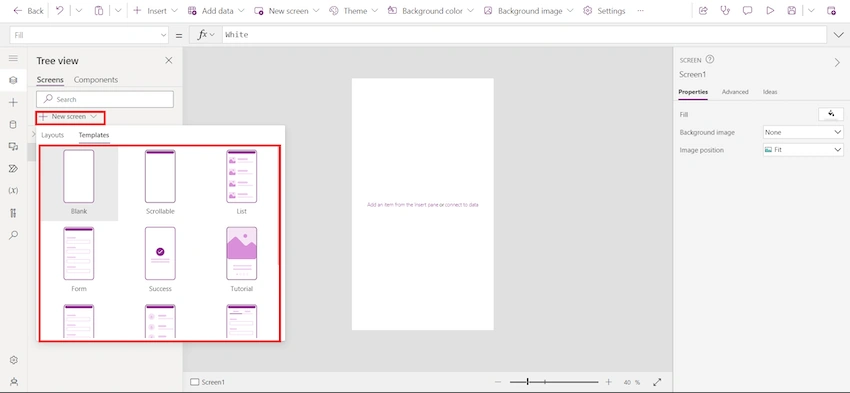
Task: Undo the last action
Action: pyautogui.click(x=60, y=11)
